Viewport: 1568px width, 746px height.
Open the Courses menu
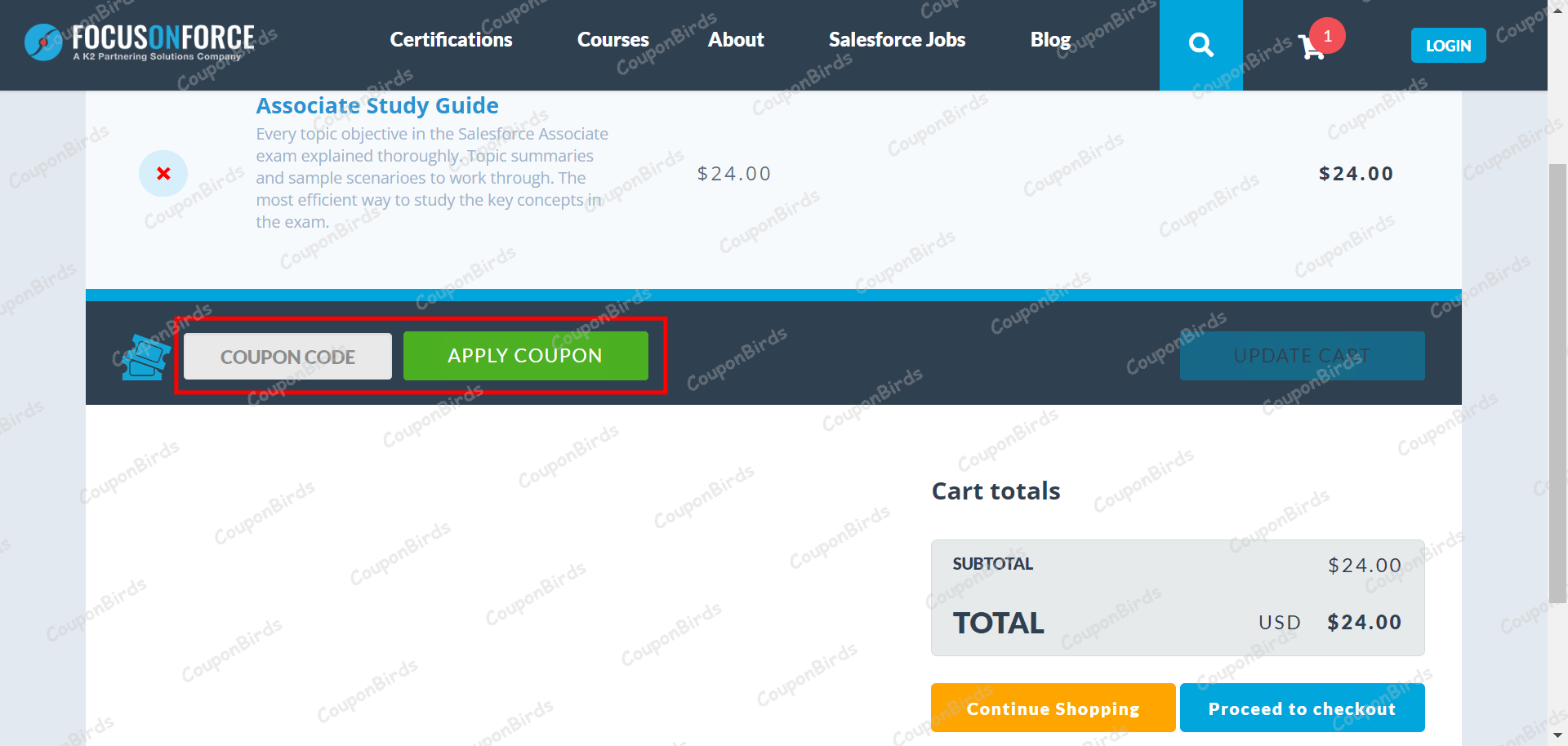point(612,39)
